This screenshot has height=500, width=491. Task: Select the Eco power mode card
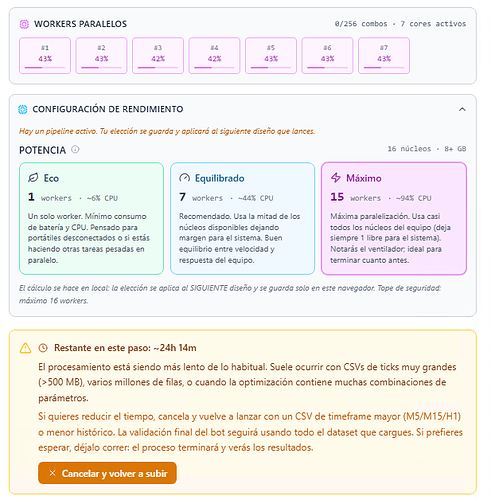(x=91, y=219)
